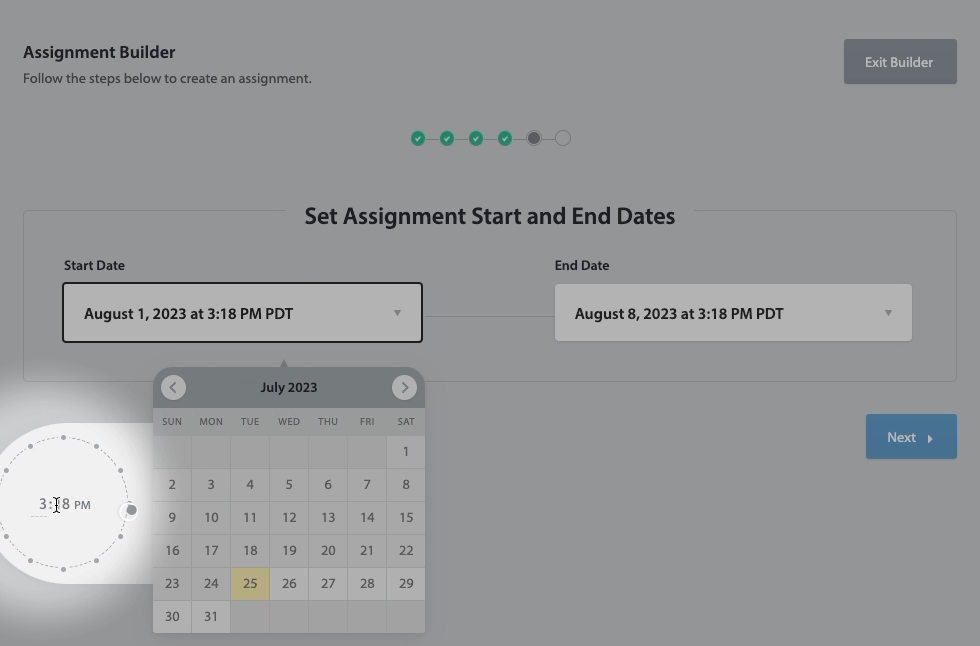Pick July 1 in the calendar
Screen dimensions: 980x646
406,451
